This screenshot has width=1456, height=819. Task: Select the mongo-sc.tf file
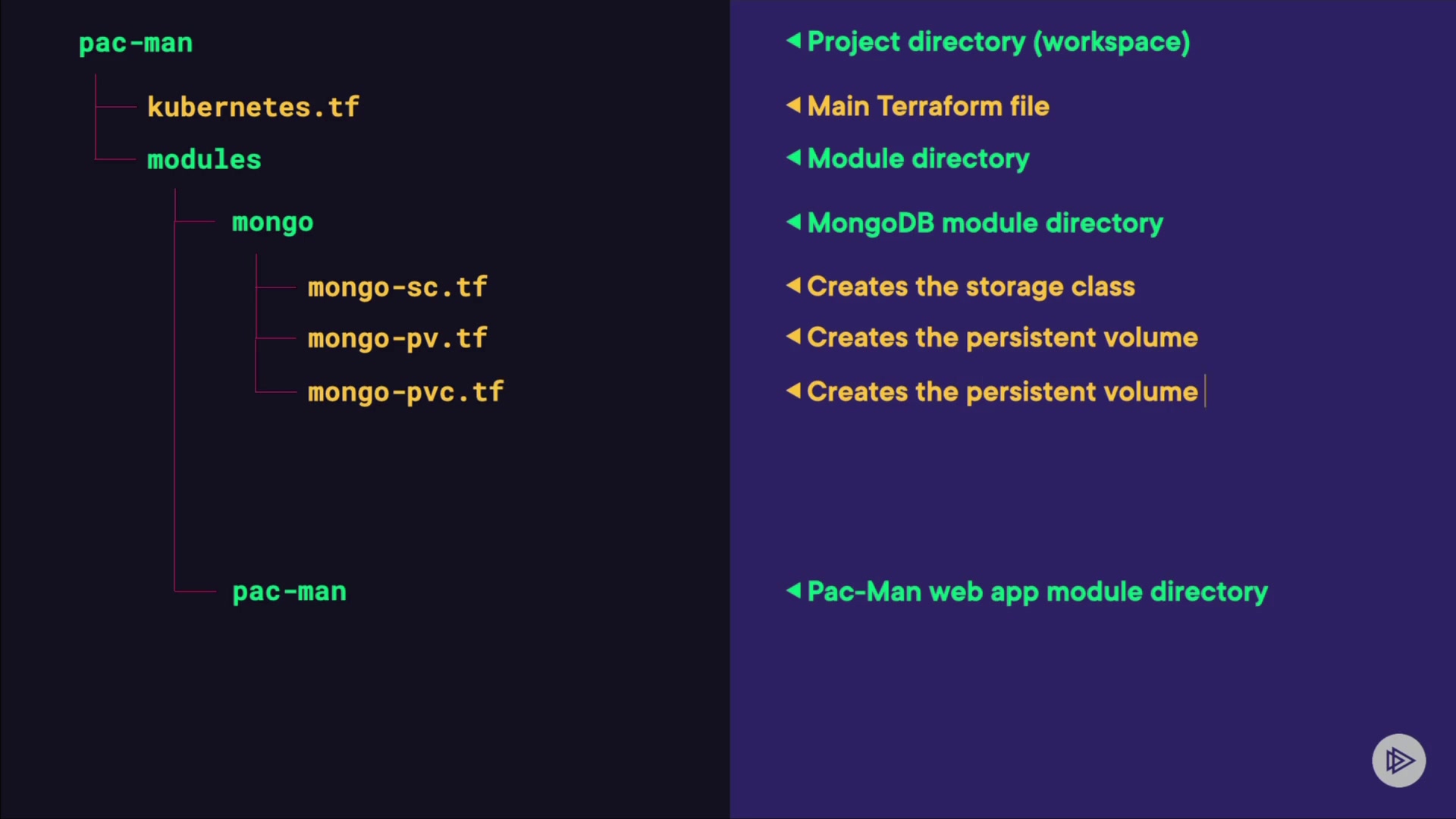pyautogui.click(x=397, y=287)
